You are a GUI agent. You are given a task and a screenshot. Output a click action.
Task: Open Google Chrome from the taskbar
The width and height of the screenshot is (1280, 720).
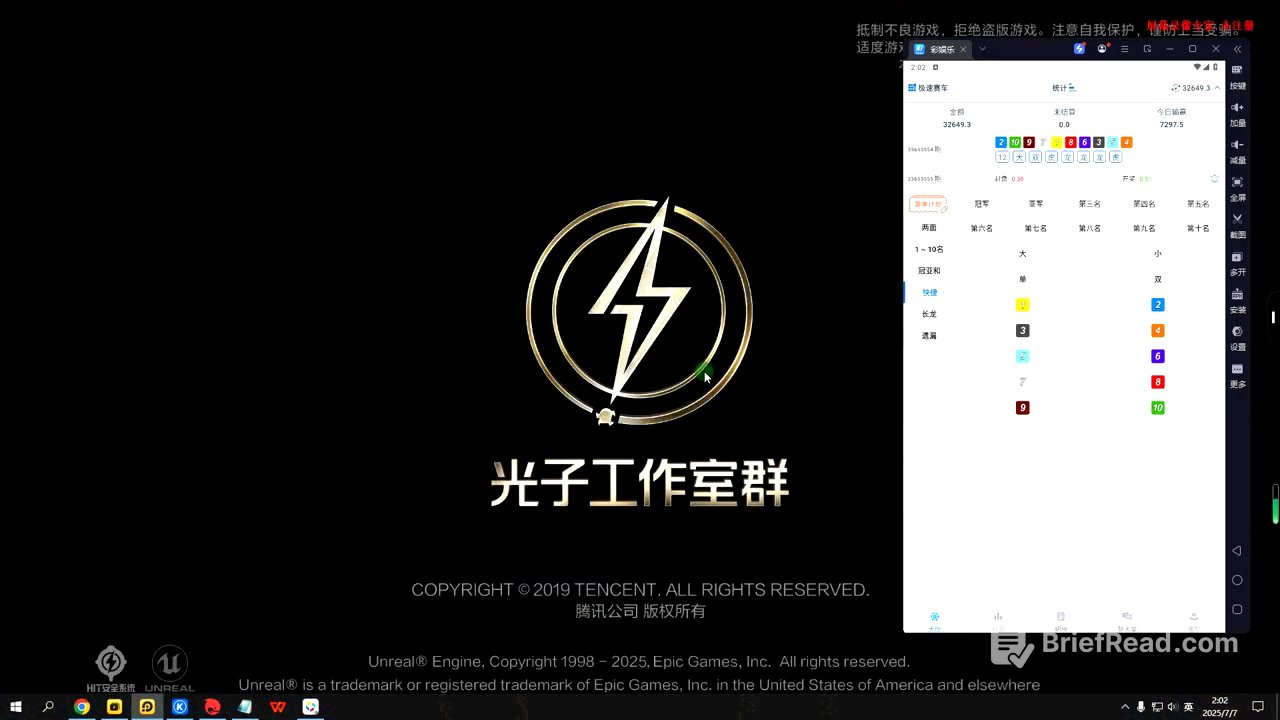pos(82,707)
